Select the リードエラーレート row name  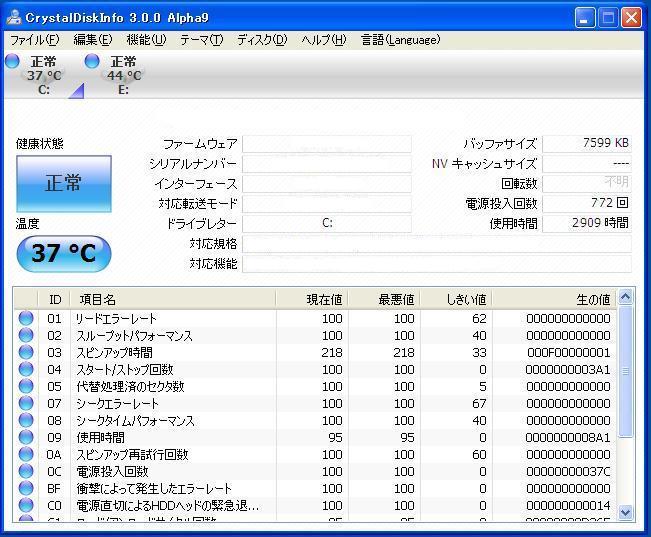116,319
